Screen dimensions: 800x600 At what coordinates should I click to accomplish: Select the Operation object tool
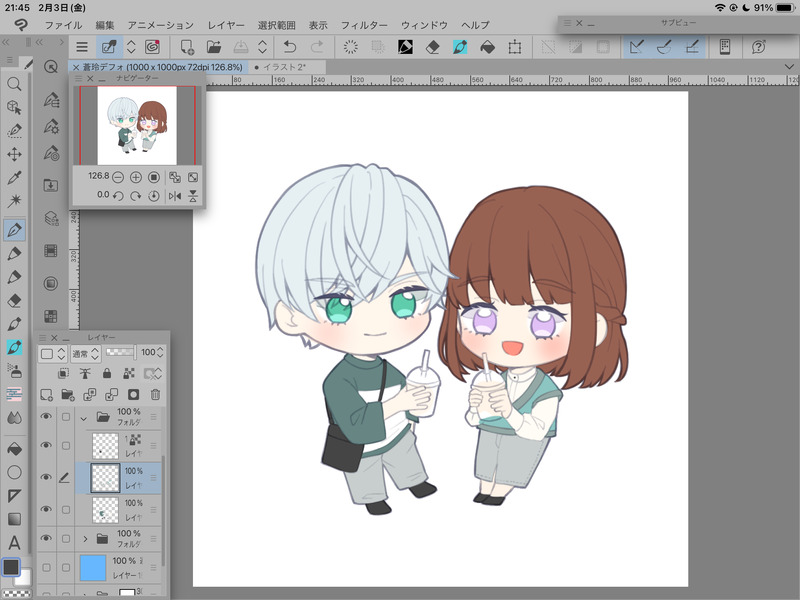(14, 107)
